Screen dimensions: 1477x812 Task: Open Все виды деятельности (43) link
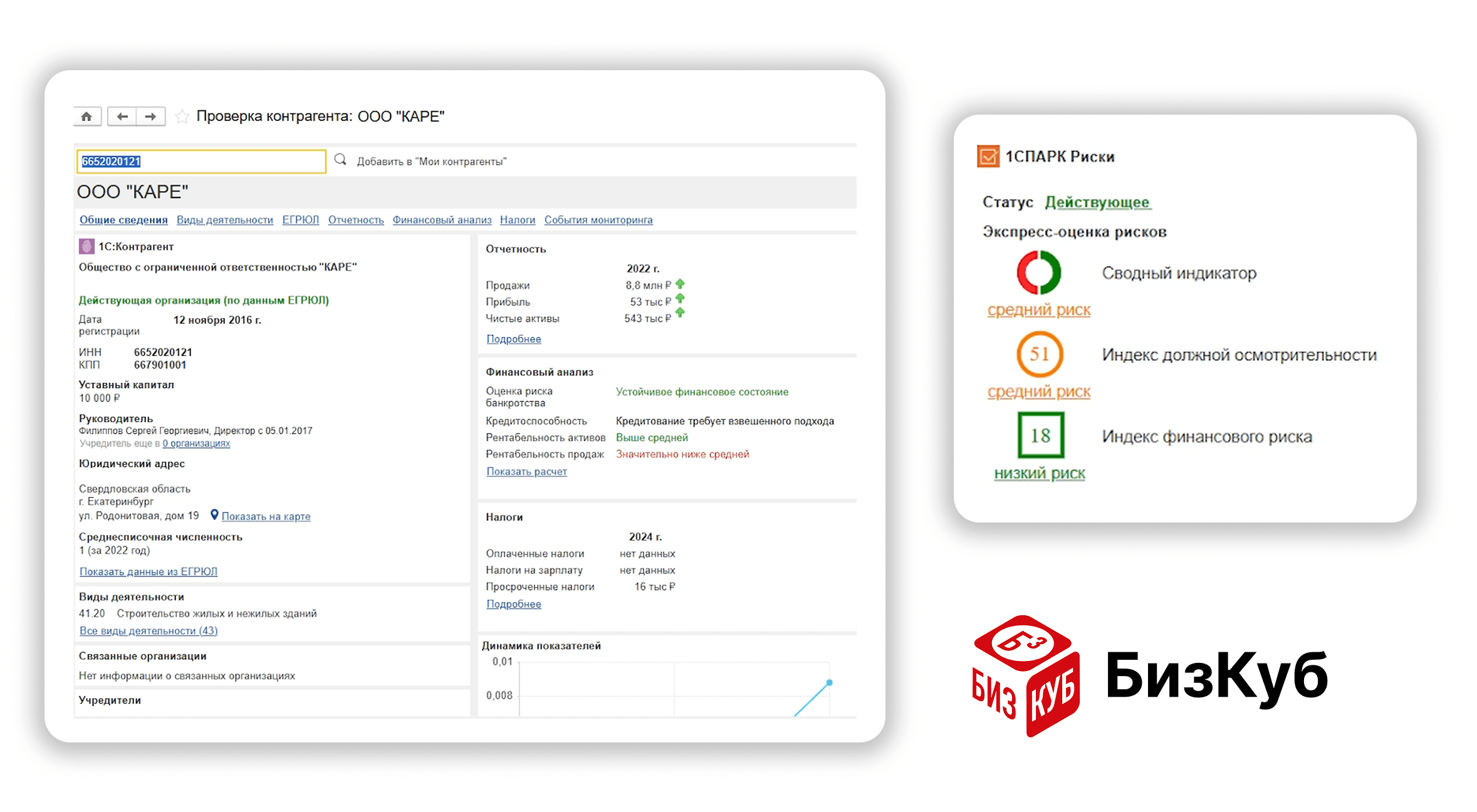tap(149, 631)
